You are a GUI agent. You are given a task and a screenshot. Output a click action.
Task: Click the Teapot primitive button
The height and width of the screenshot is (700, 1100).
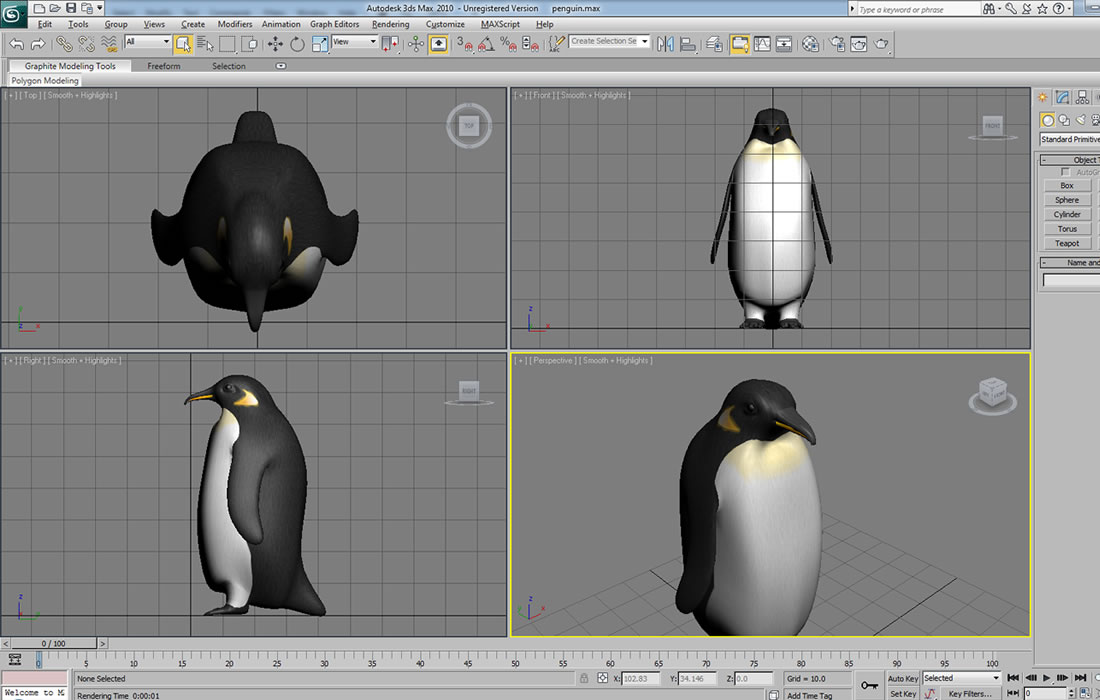click(x=1067, y=243)
